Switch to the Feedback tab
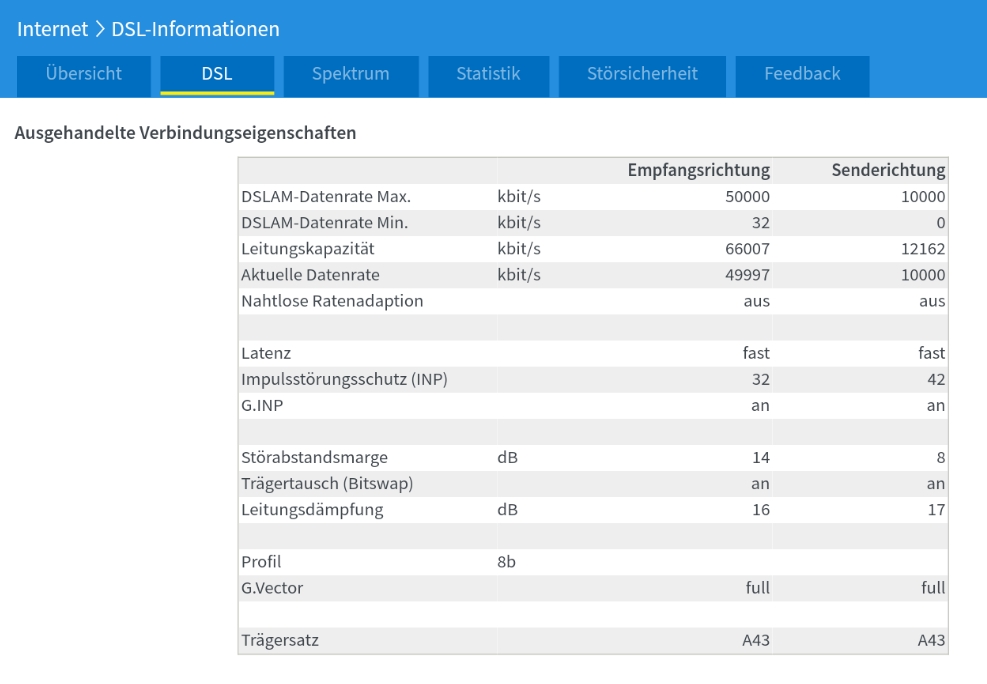987x684 pixels. click(x=802, y=74)
